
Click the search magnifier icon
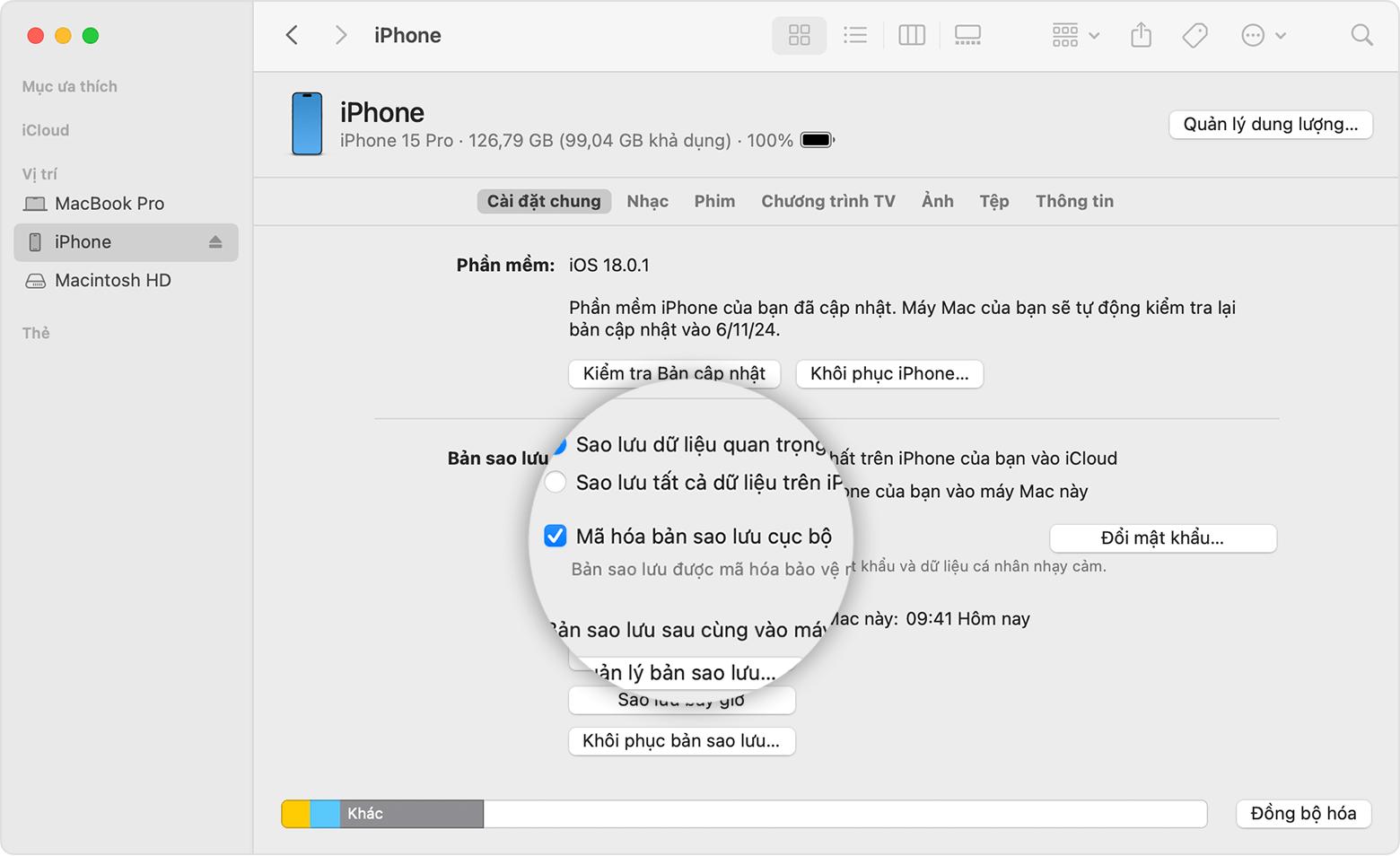tap(1361, 35)
